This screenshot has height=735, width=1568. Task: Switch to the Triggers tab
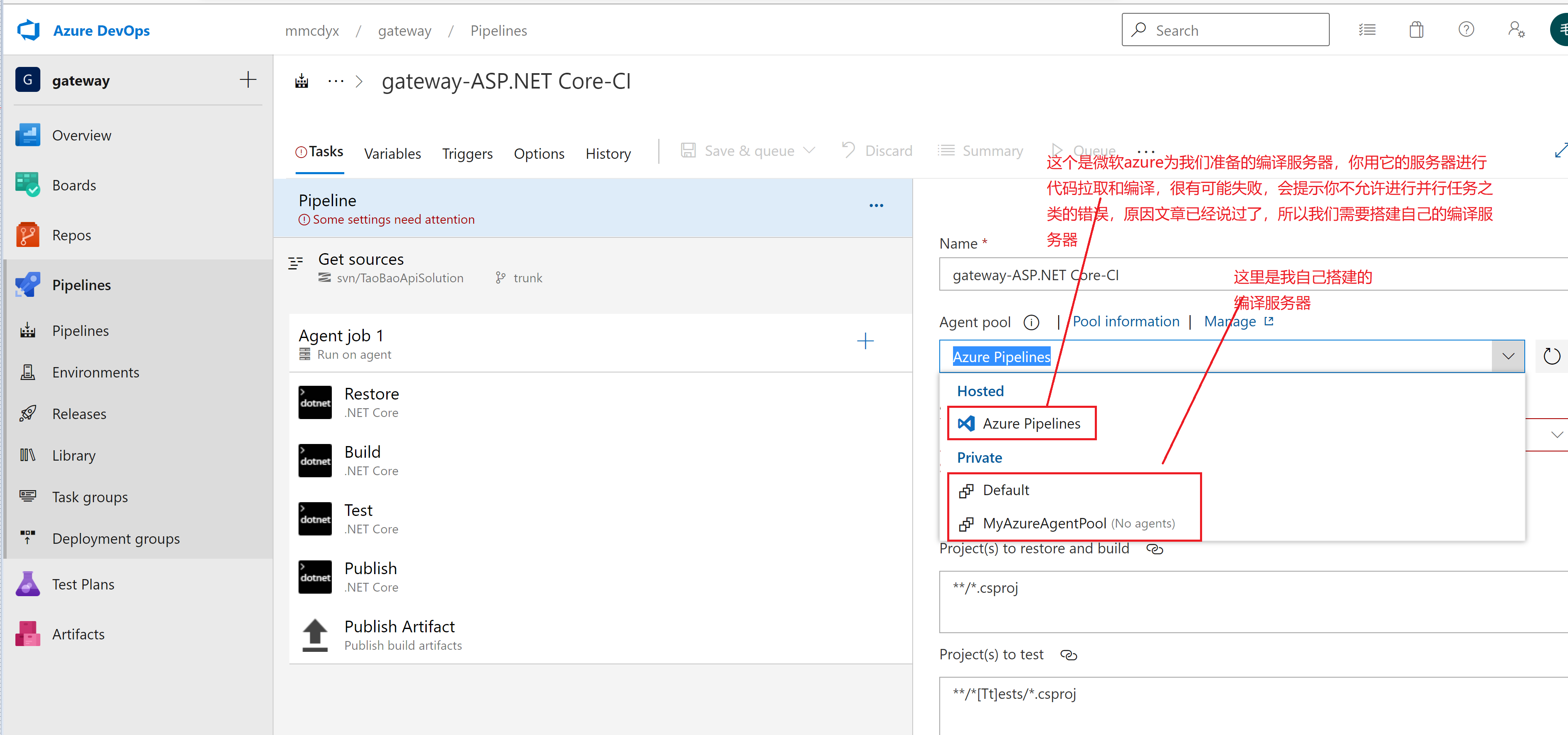467,153
